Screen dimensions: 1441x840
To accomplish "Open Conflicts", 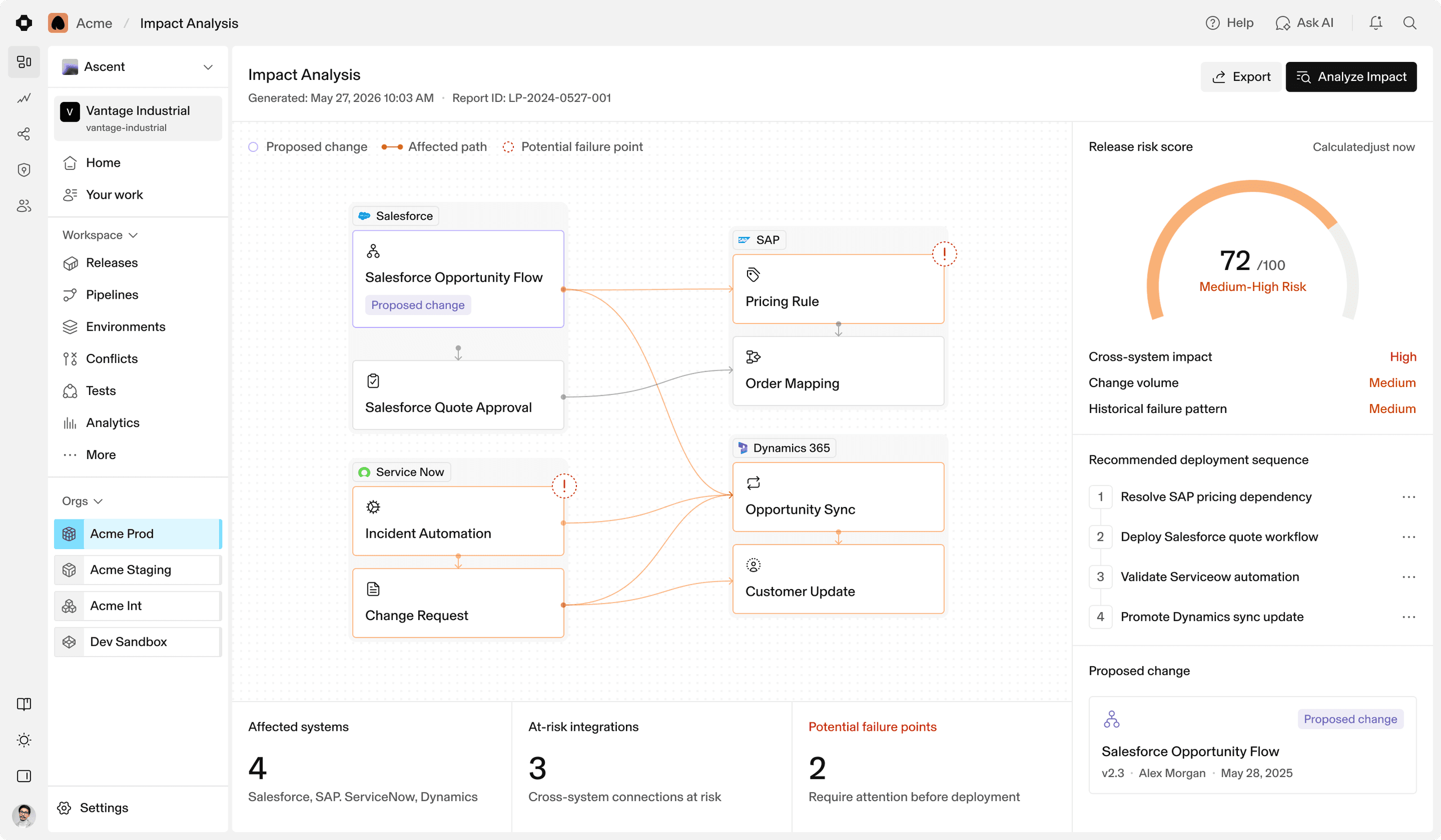I will point(138,359).
